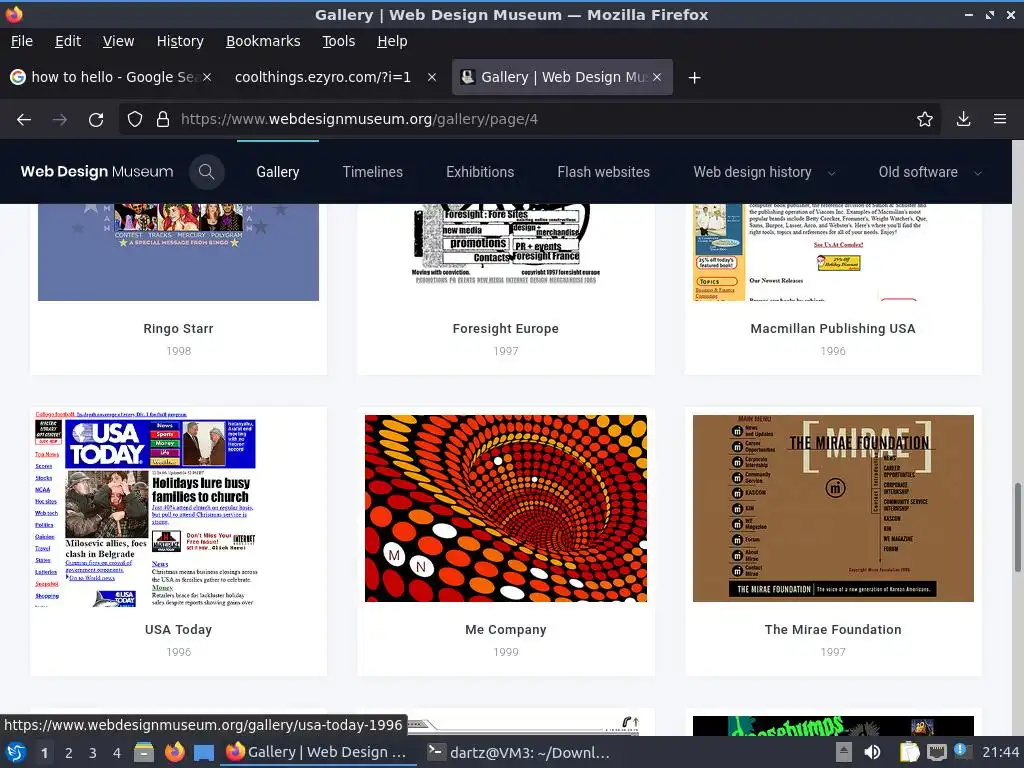1024x768 pixels.
Task: Expand the Old software dropdown chevron
Action: [x=978, y=173]
